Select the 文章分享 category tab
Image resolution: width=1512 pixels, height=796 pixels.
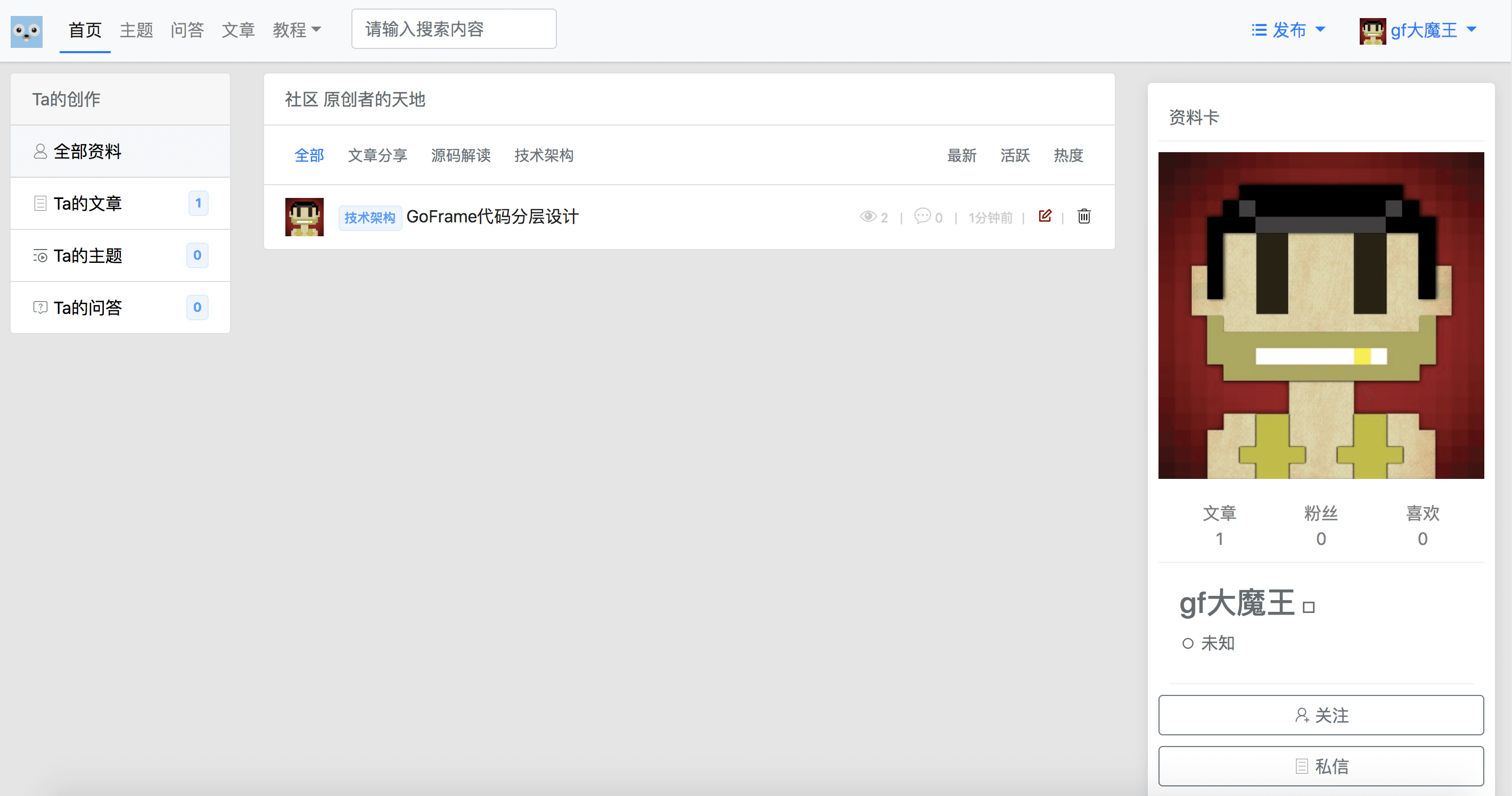coord(377,155)
